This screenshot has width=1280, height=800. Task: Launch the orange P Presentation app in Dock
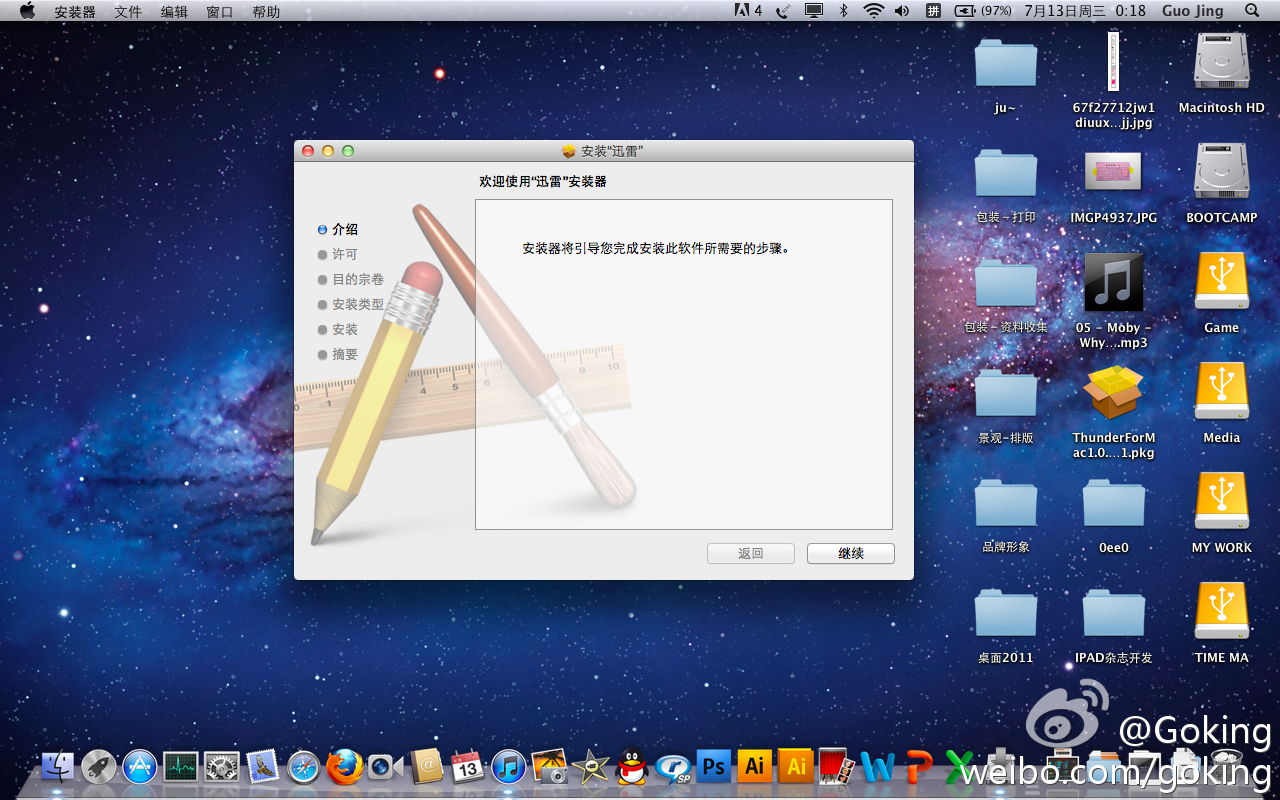(918, 767)
